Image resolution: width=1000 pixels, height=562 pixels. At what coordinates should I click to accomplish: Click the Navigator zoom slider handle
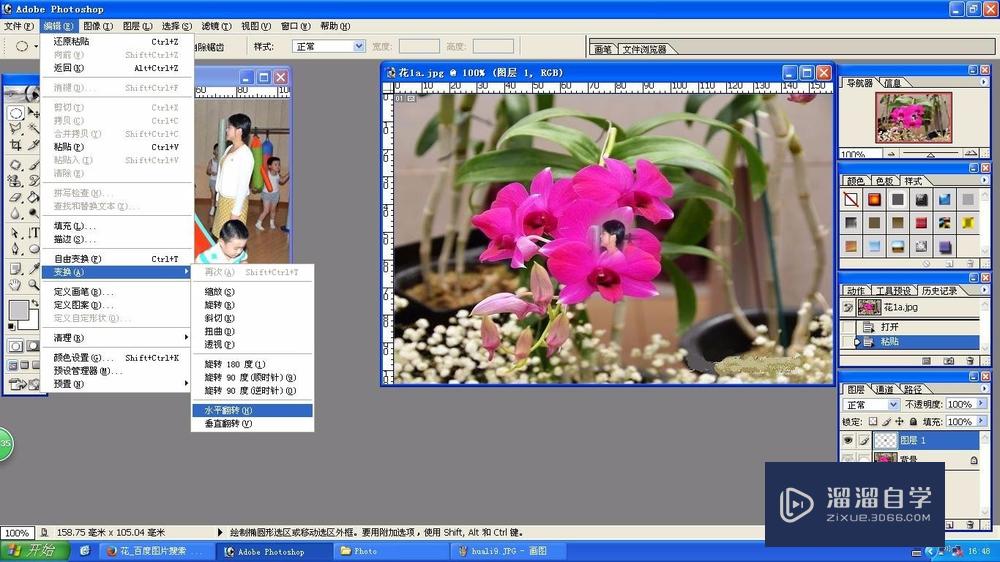point(930,154)
